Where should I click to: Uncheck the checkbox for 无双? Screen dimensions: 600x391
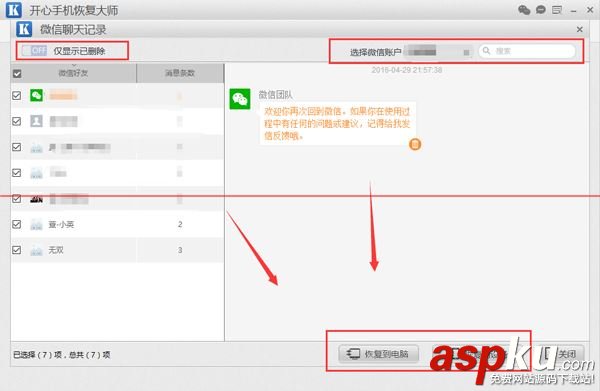click(16, 250)
